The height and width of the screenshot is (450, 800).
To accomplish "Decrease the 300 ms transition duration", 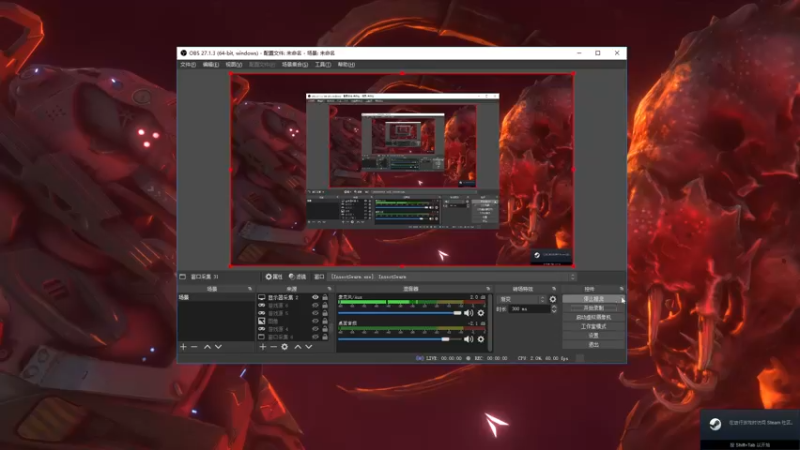I will click(x=554, y=311).
